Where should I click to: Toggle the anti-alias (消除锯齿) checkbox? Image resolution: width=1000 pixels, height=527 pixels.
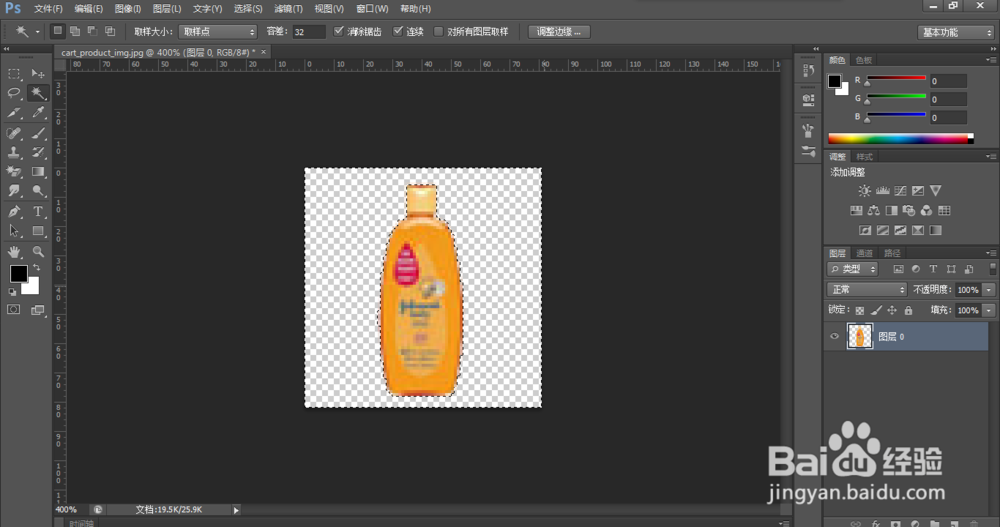tap(339, 31)
